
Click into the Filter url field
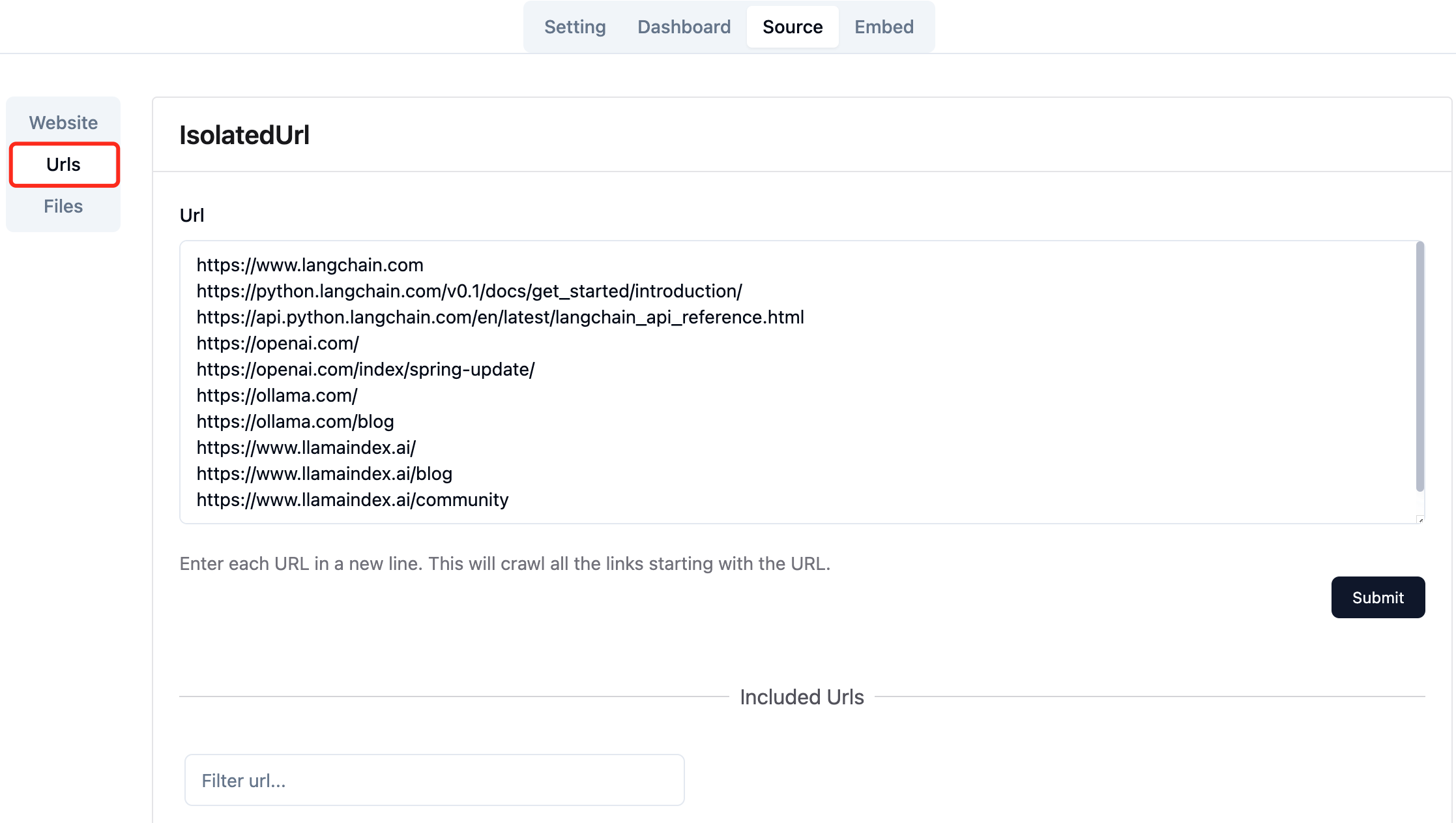click(434, 780)
